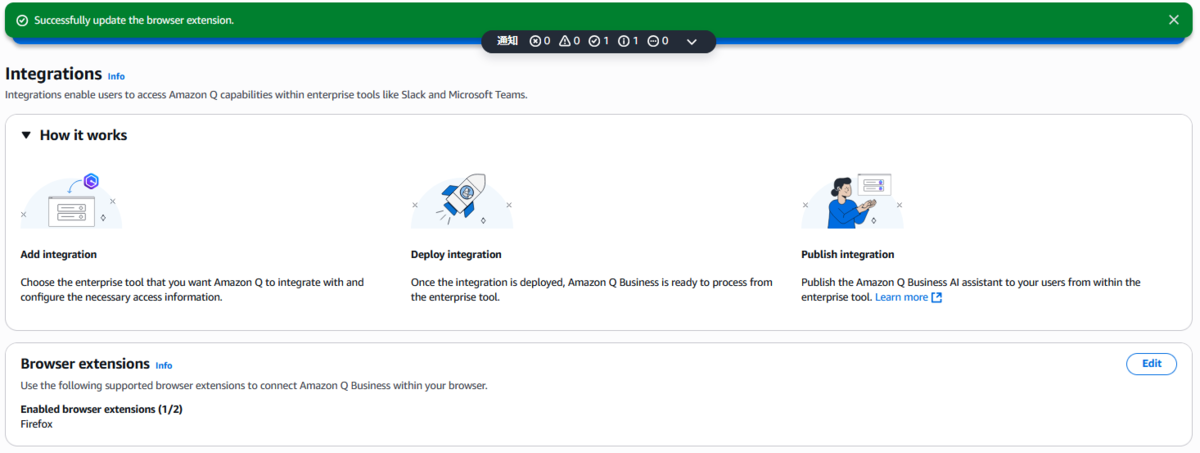The height and width of the screenshot is (453, 1200).
Task: Click the external link icon after Learn more
Action: (937, 297)
